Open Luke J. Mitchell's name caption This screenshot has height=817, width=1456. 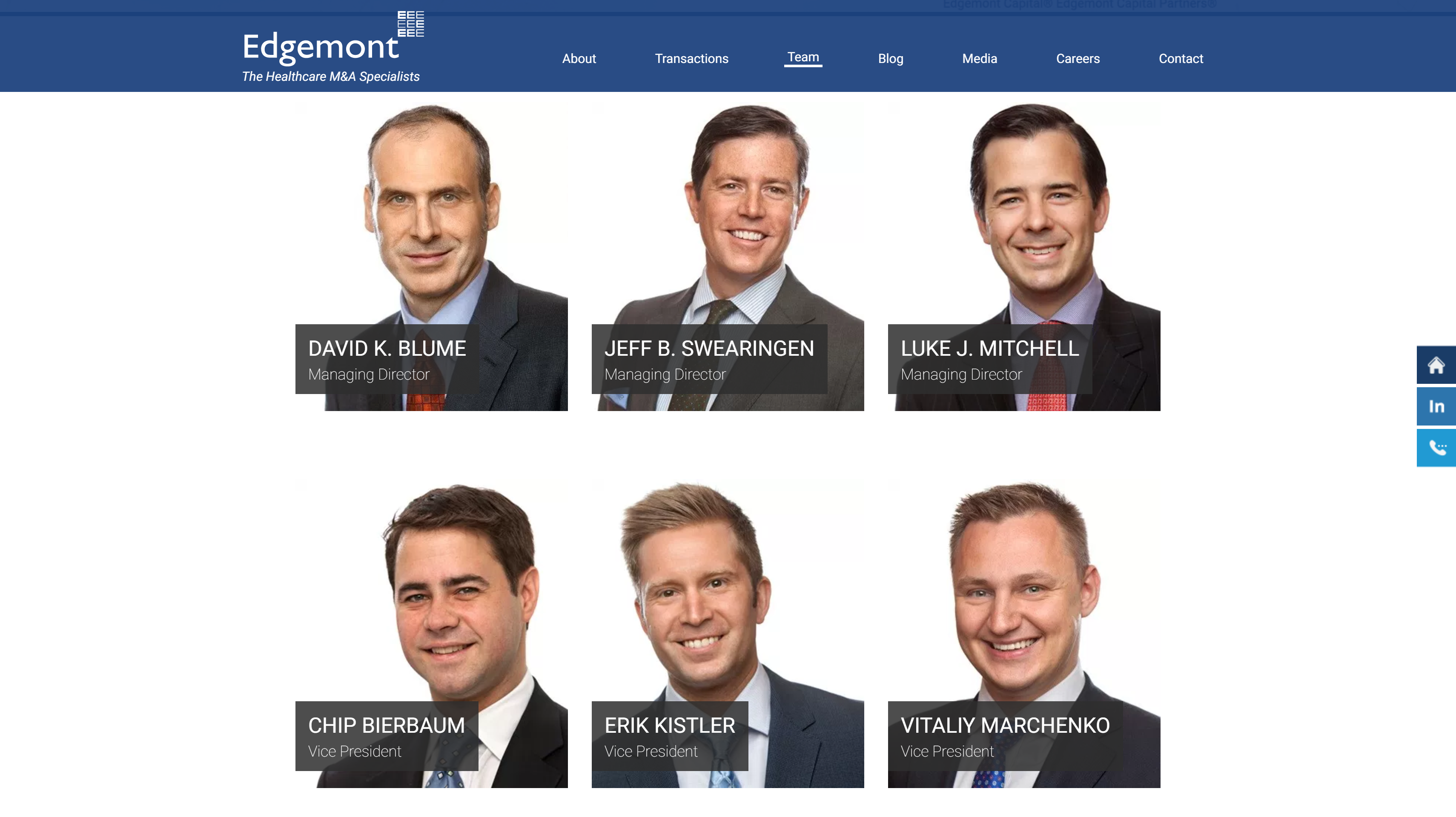tap(990, 349)
